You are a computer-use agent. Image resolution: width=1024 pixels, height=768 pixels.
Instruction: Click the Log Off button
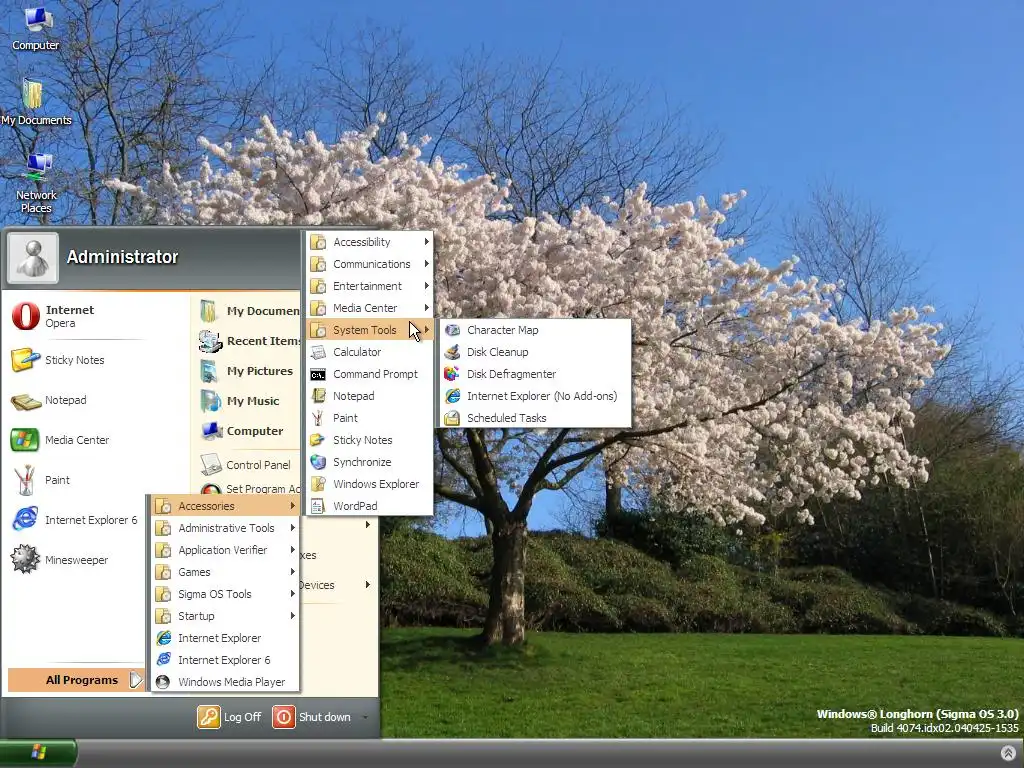(229, 717)
